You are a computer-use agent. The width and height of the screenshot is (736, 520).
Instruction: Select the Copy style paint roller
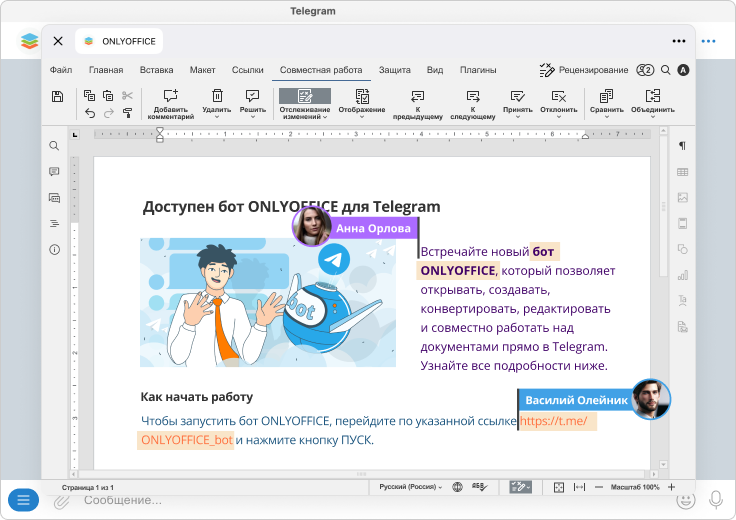click(x=127, y=113)
